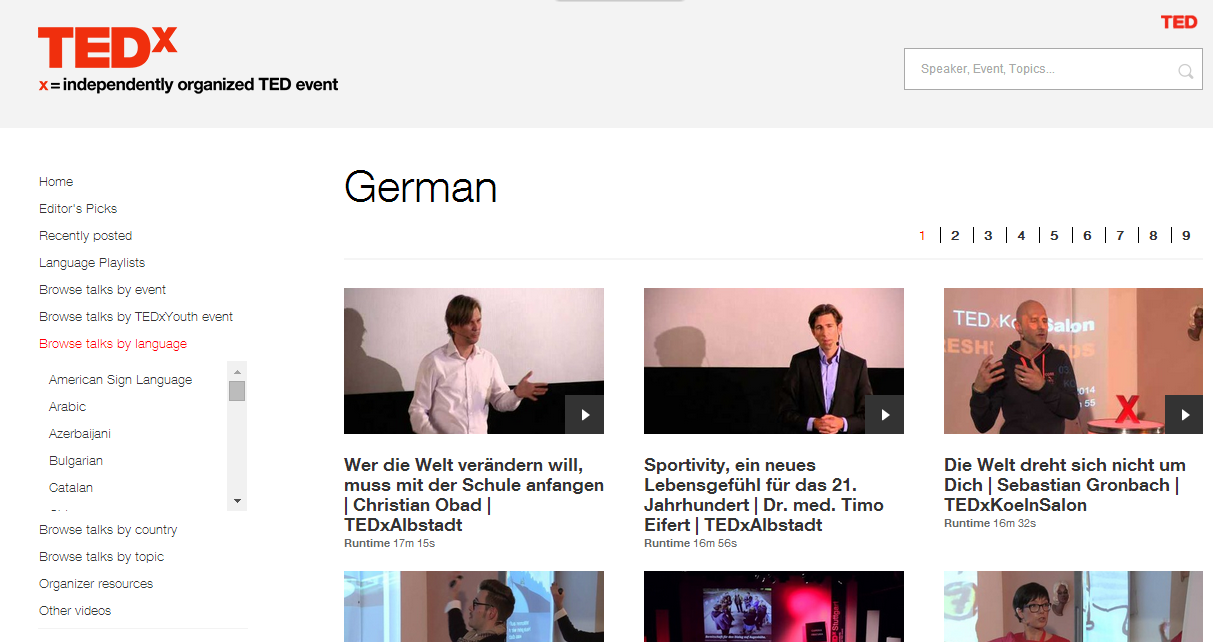Choose Azerbaijani language
Image resolution: width=1213 pixels, height=642 pixels.
click(x=80, y=434)
